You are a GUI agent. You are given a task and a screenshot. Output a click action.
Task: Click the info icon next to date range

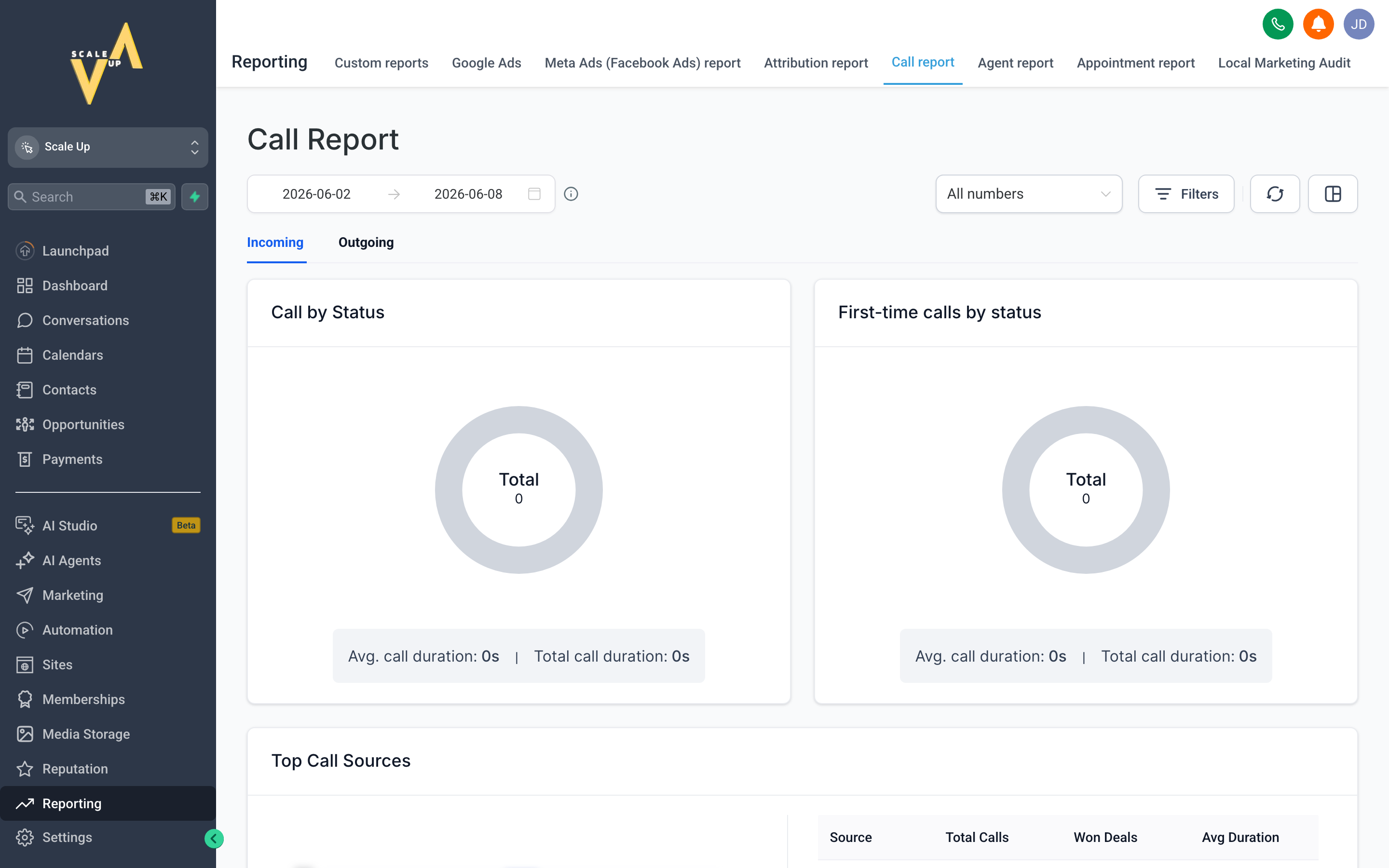point(571,194)
